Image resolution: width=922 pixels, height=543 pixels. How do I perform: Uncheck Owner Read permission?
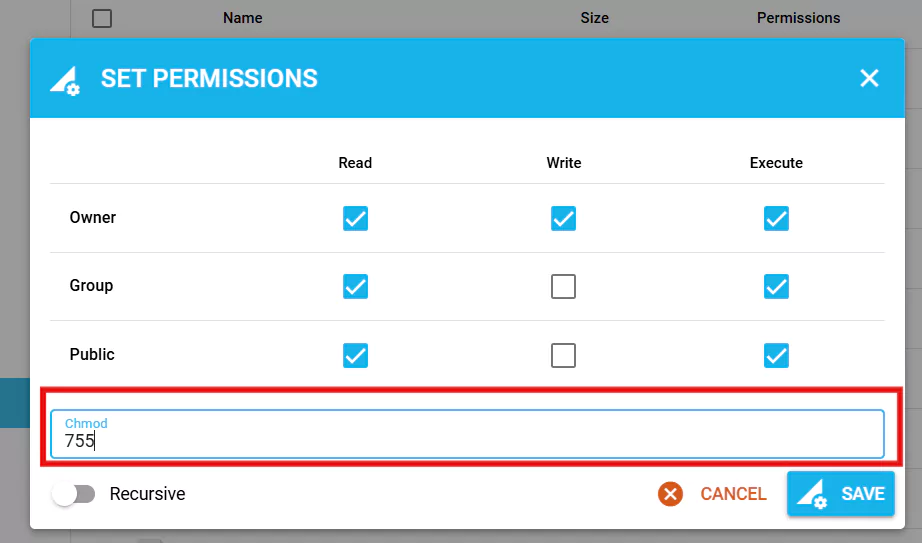(x=355, y=218)
